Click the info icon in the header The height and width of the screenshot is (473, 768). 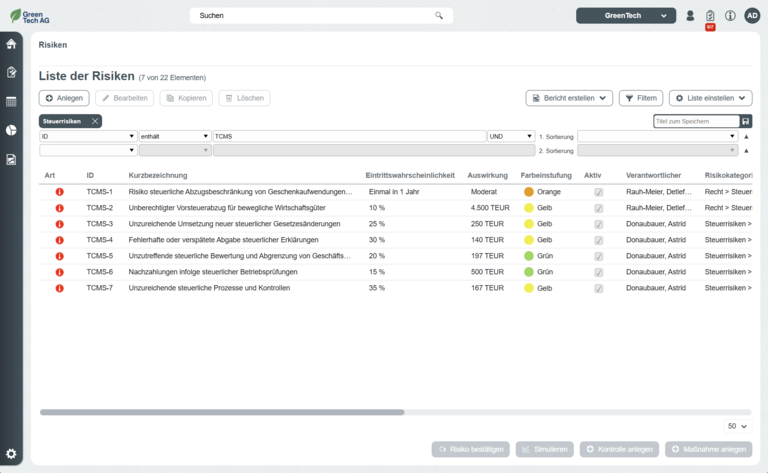[x=730, y=16]
